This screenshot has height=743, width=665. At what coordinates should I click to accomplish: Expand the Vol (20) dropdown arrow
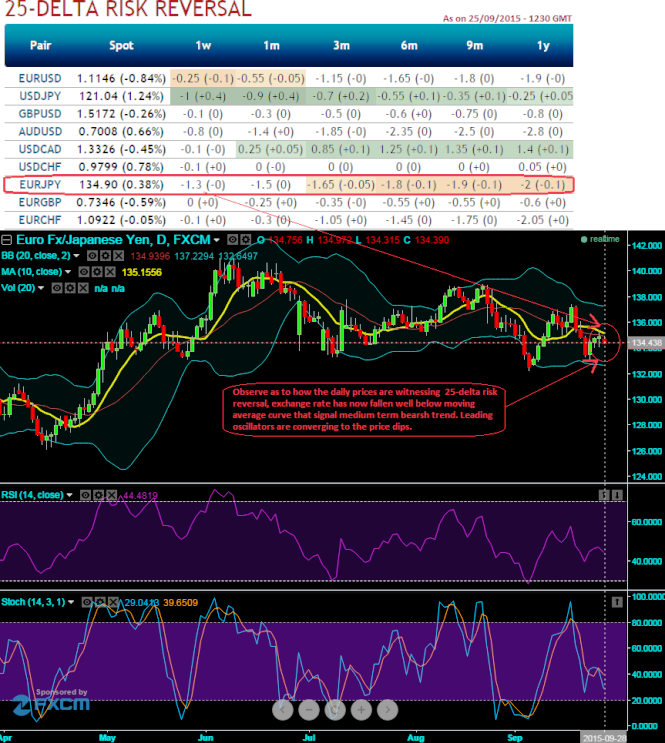pos(41,288)
